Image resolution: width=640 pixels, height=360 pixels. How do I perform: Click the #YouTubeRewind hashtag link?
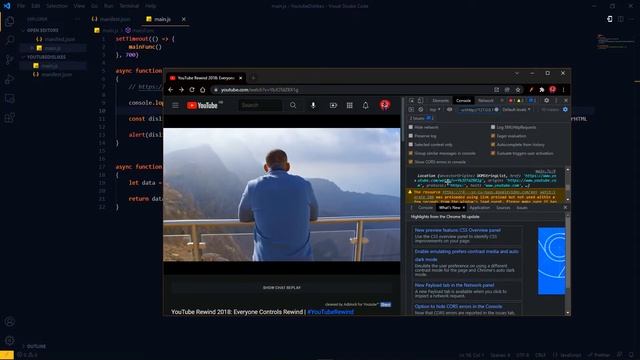coord(331,312)
